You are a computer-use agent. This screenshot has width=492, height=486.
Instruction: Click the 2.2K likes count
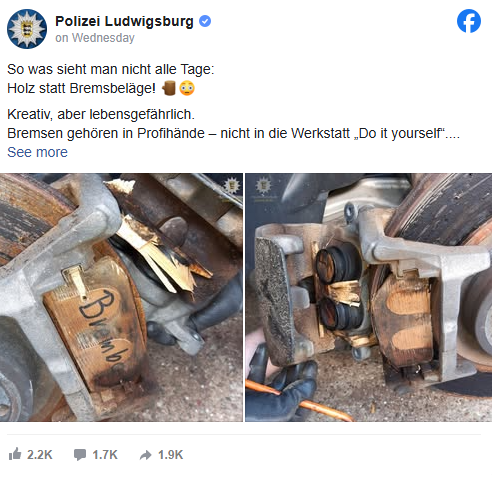[x=40, y=455]
